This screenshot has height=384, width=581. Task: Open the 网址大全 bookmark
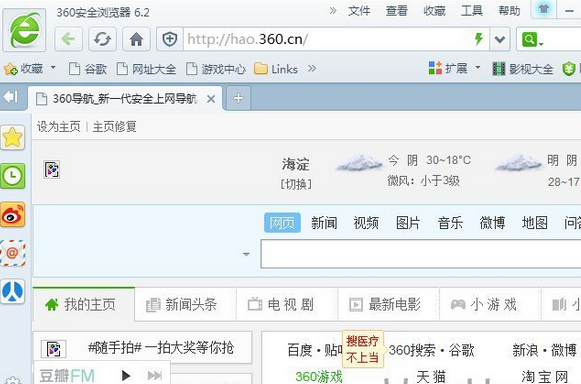146,69
